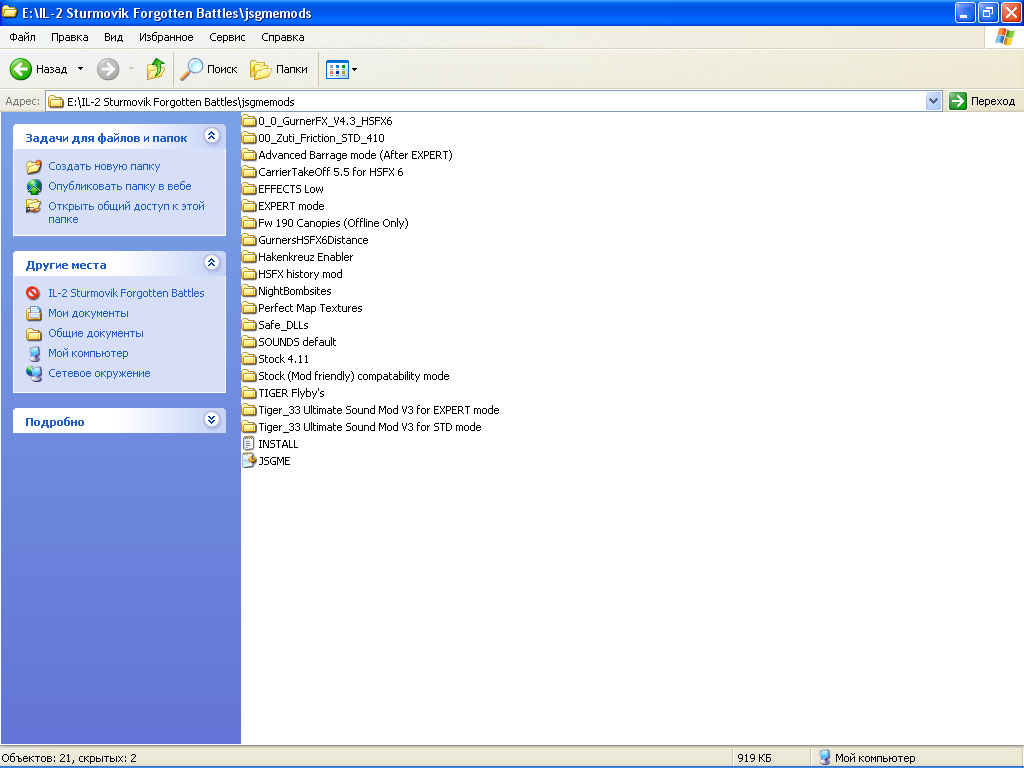Click inside the address bar path field

[486, 101]
